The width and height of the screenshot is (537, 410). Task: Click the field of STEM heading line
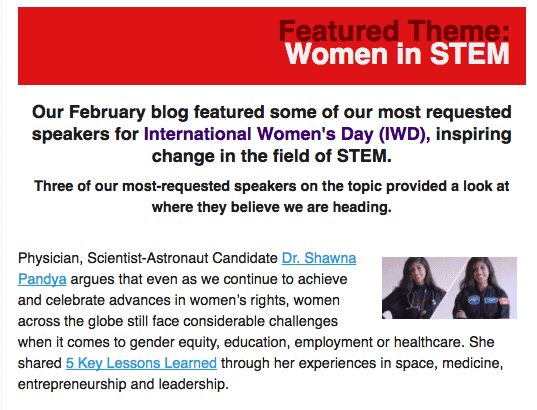point(272,156)
